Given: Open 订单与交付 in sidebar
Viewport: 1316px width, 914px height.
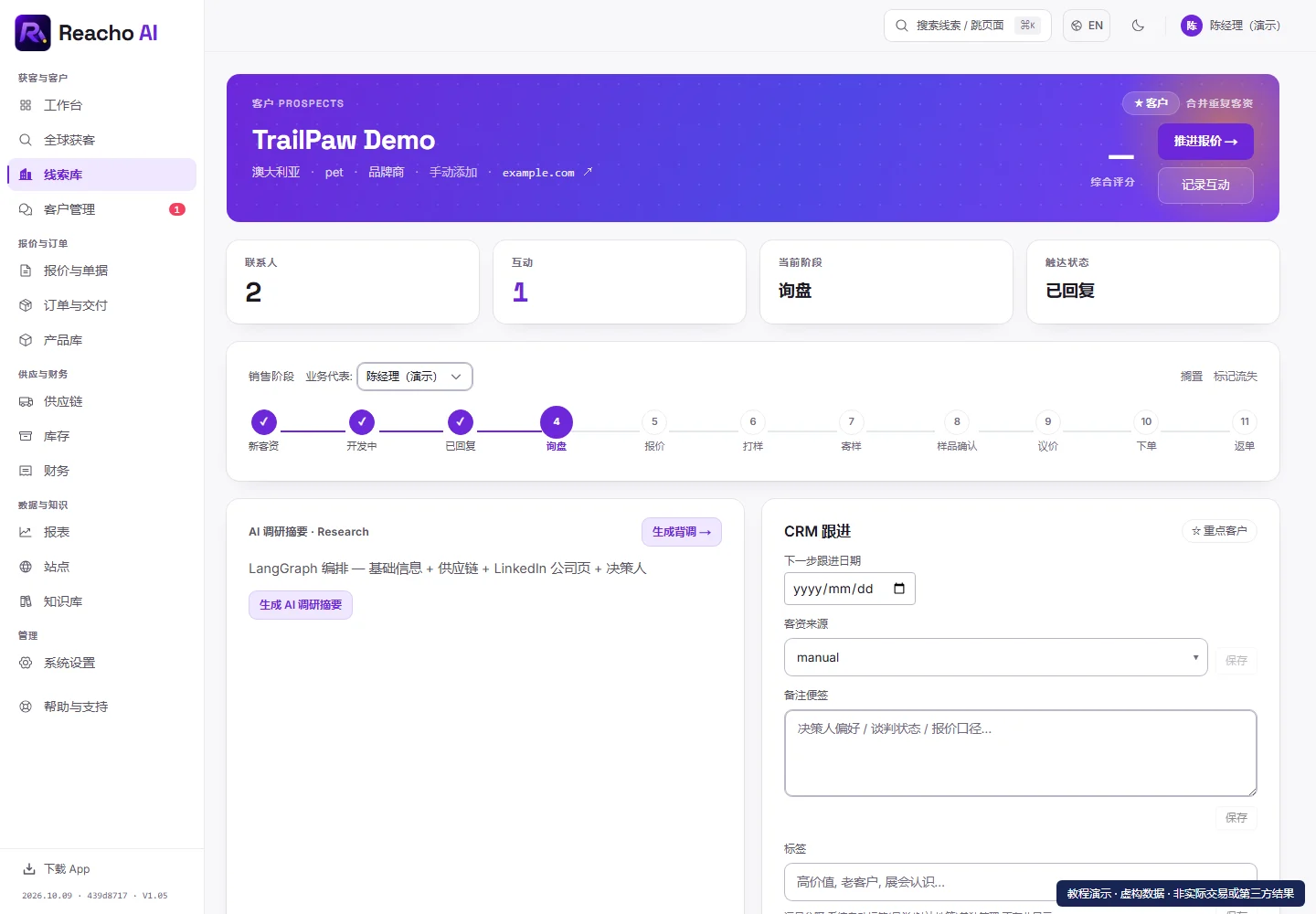Looking at the screenshot, I should tap(101, 305).
